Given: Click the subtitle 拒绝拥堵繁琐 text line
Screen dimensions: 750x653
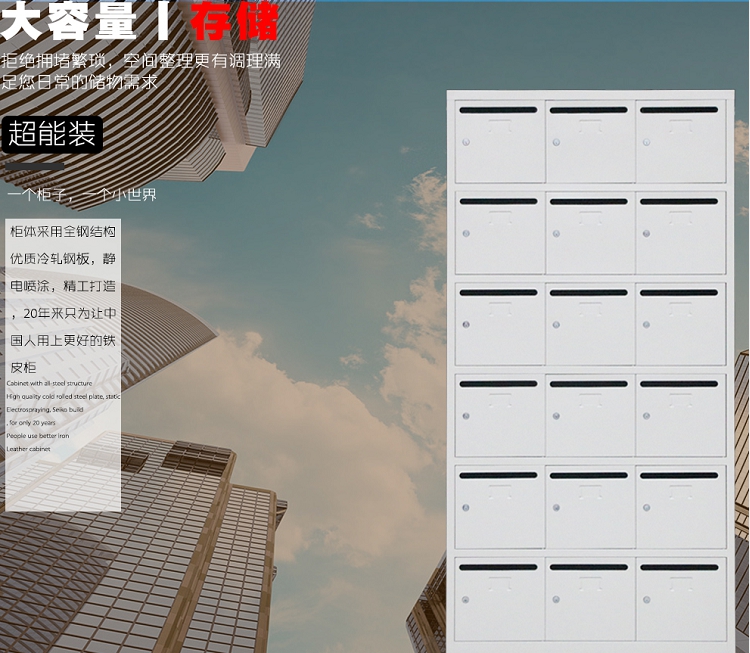Looking at the screenshot, I should coord(141,61).
